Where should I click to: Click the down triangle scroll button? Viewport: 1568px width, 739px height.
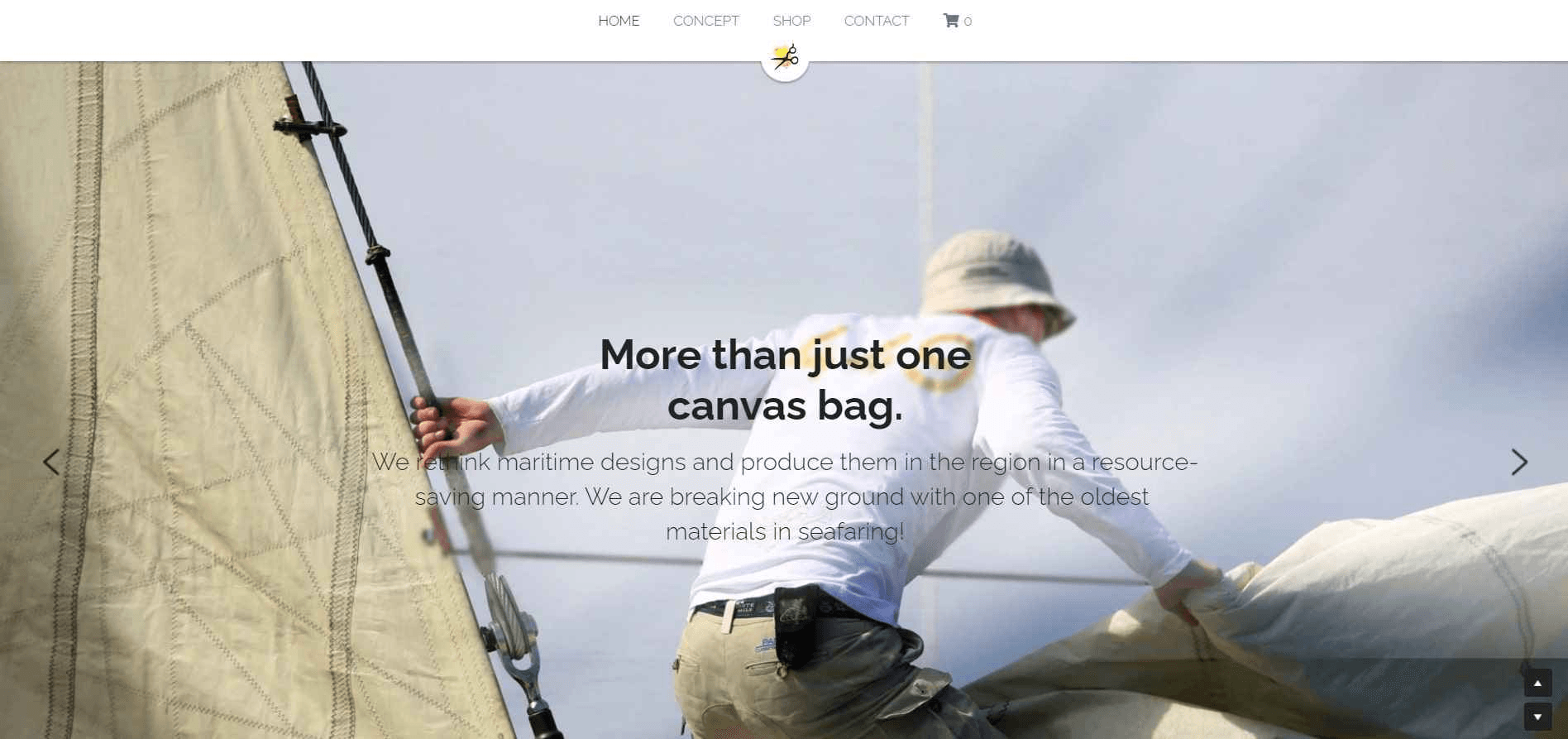(x=1537, y=717)
